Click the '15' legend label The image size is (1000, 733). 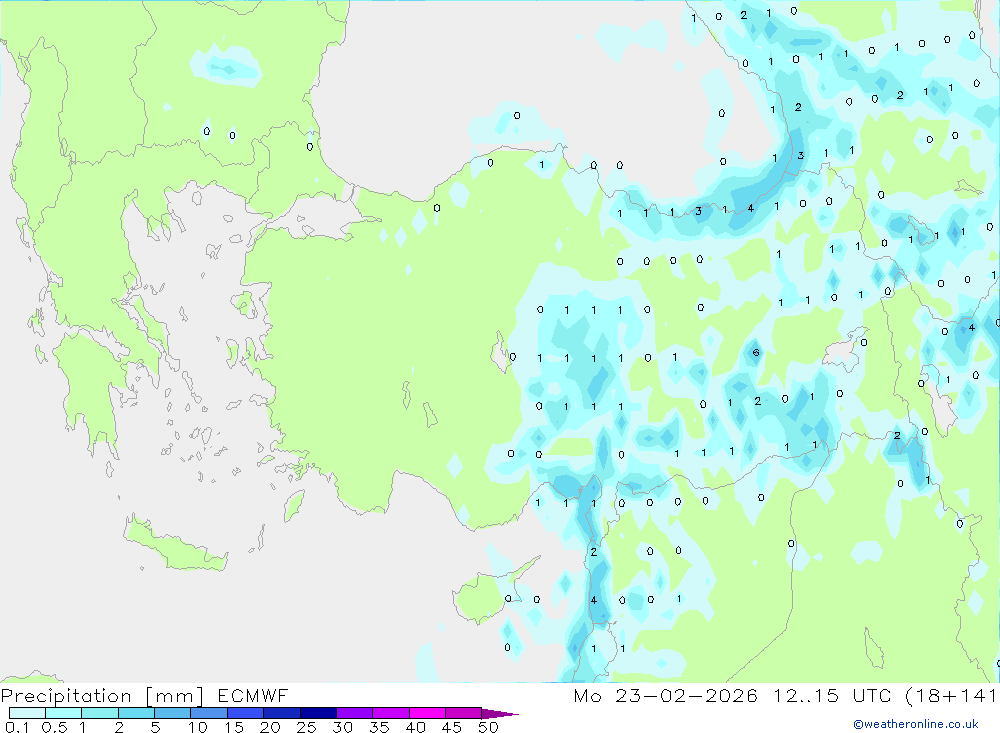[234, 727]
